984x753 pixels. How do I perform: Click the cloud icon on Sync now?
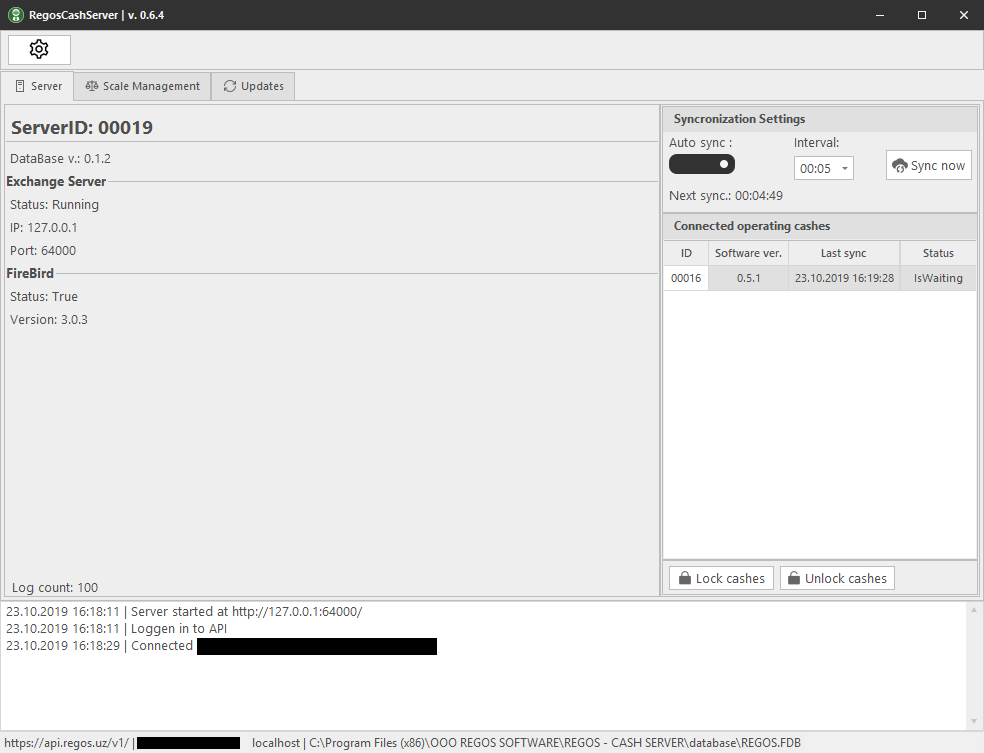pyautogui.click(x=899, y=166)
